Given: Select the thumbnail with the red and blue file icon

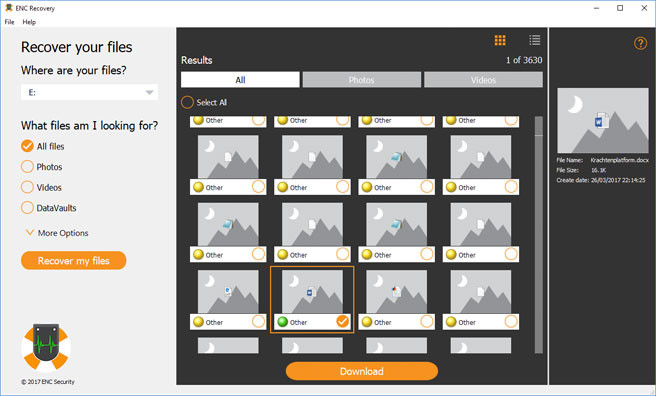Looking at the screenshot, I should [397, 291].
